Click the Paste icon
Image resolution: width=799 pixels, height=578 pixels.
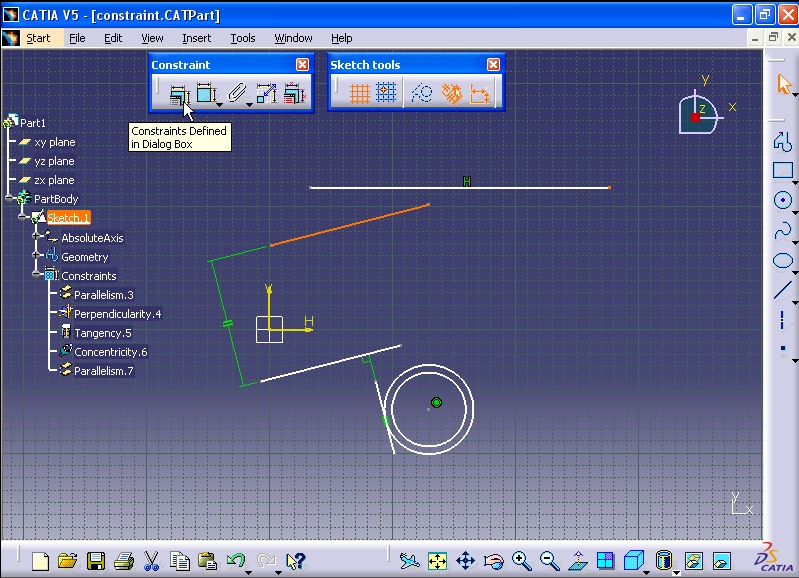tap(207, 561)
